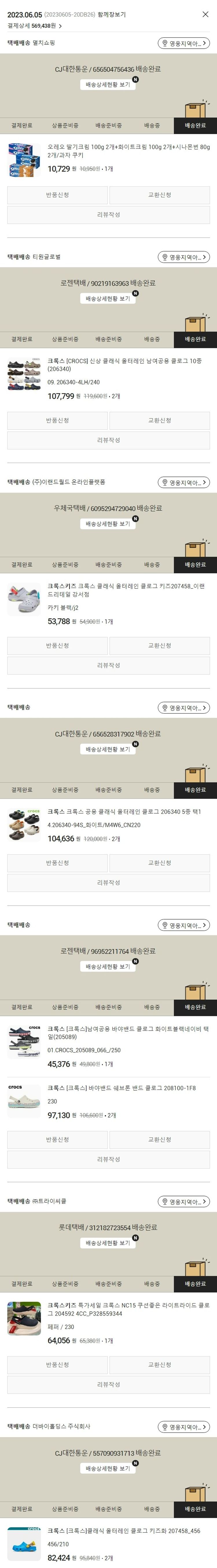Click the location pin icon beside ㈜트라이씨클
This screenshot has width=217, height=1568.
[x=165, y=1201]
